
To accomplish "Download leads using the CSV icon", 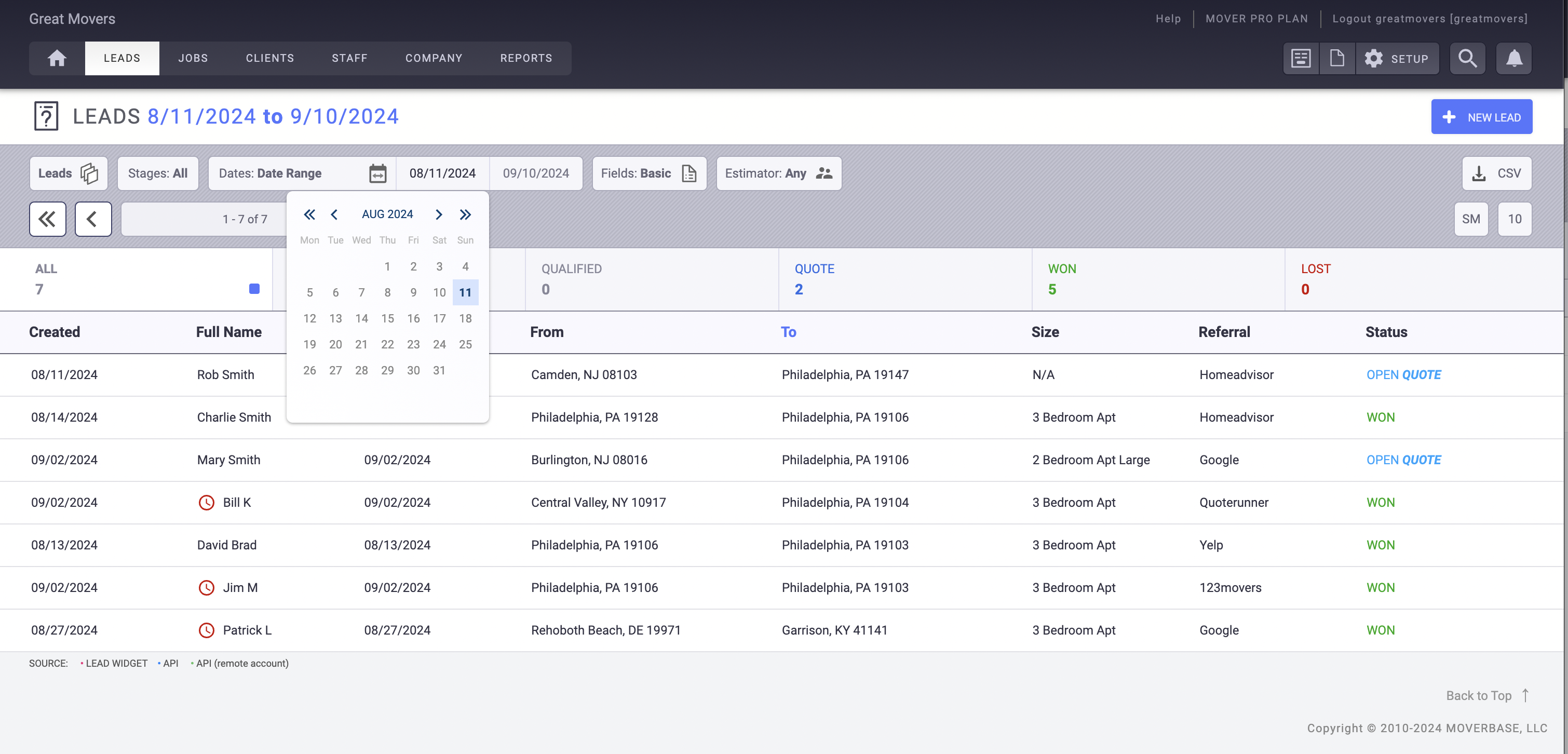I will [x=1479, y=173].
